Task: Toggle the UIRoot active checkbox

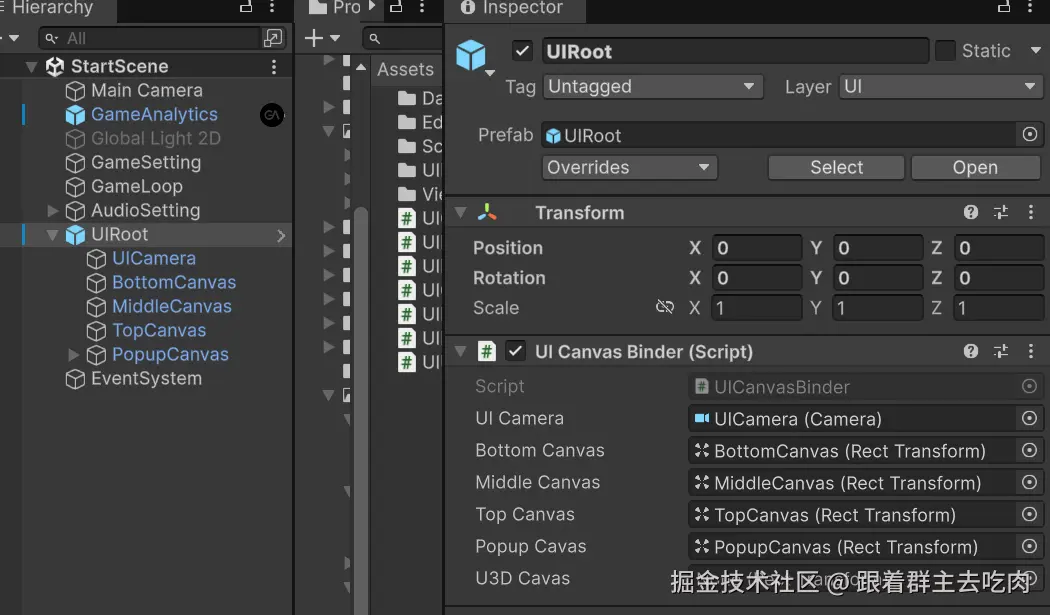Action: [x=522, y=51]
